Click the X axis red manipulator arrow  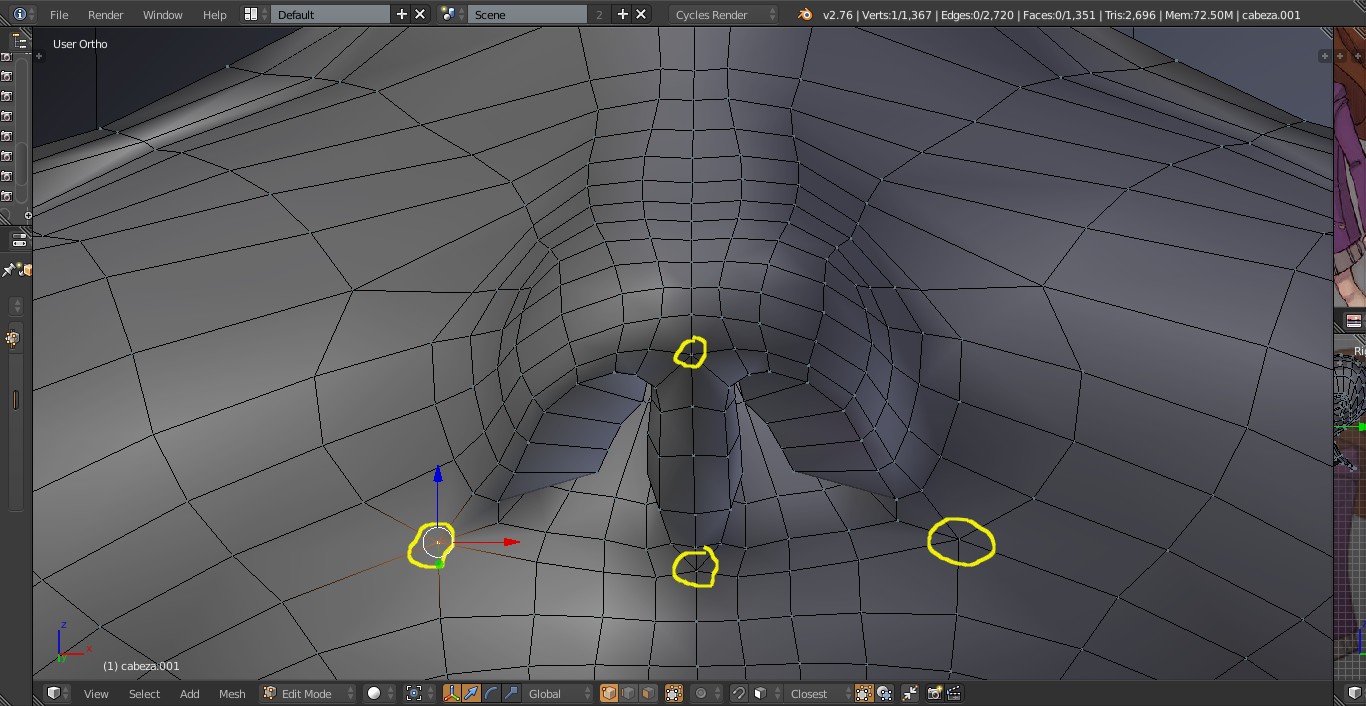511,542
